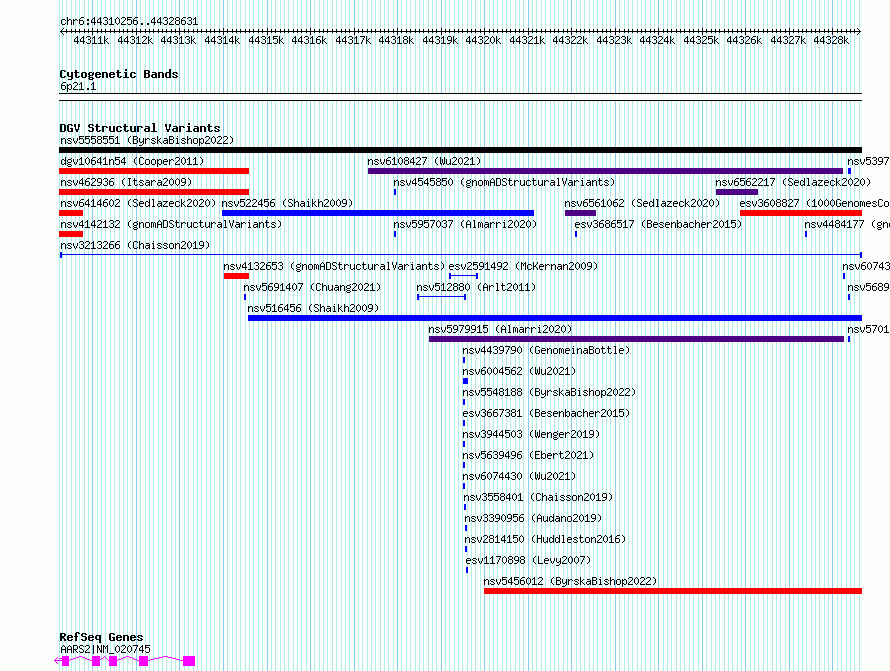Click the nsv6561062 (Sedlazeck2020) label
890x671 pixels.
pos(642,203)
